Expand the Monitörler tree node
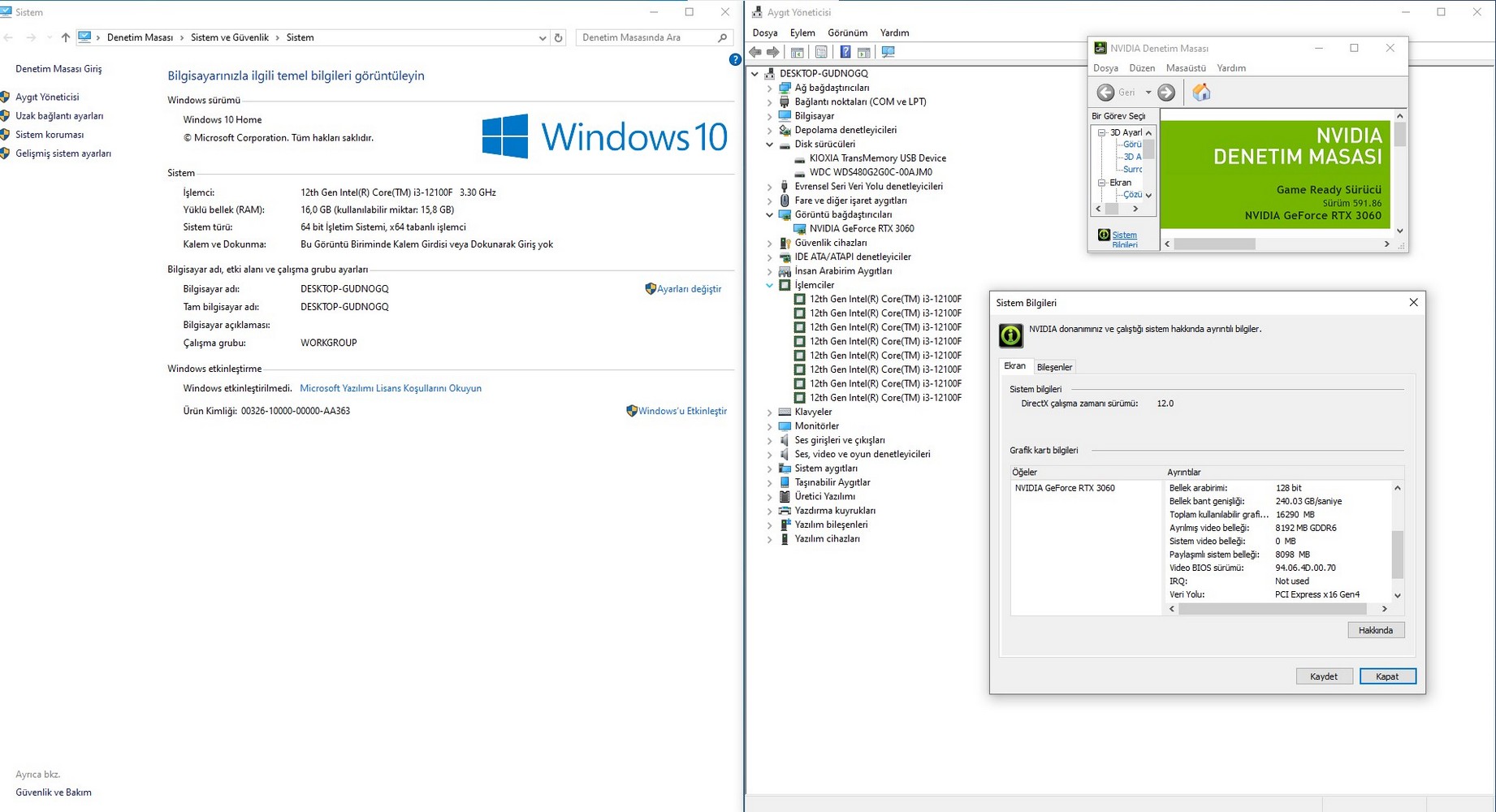1496x812 pixels. coord(770,426)
